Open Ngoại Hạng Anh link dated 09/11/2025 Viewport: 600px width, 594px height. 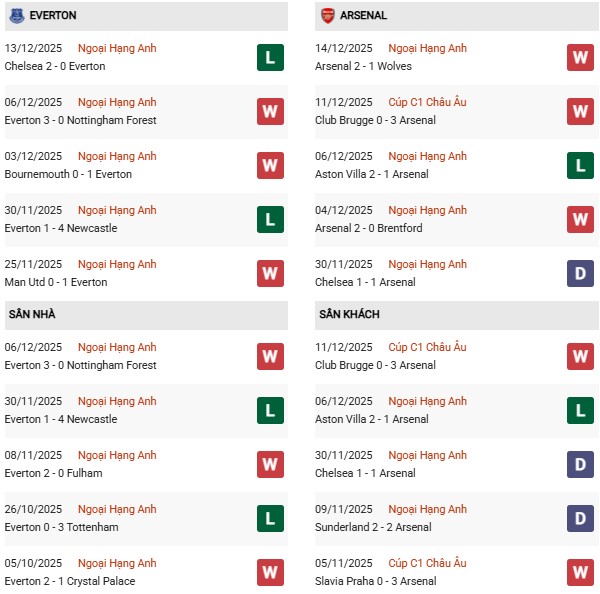[x=427, y=509]
